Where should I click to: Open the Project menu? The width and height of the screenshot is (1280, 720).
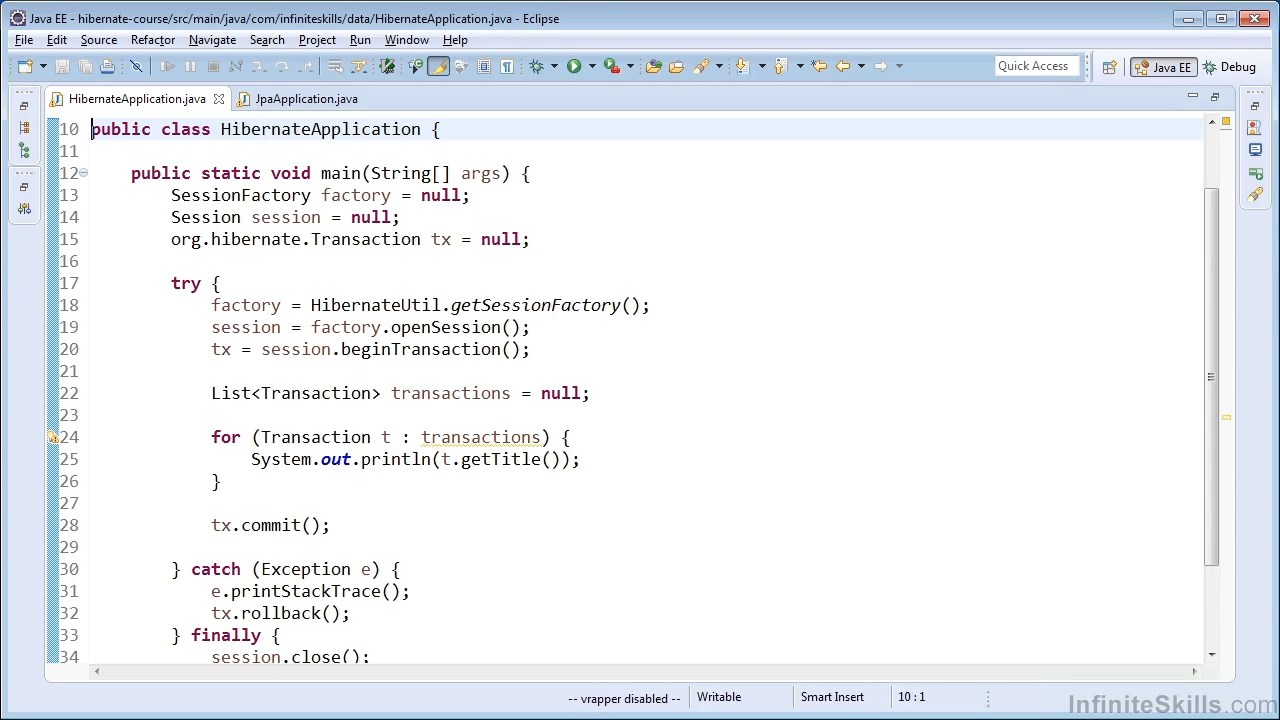[x=317, y=40]
